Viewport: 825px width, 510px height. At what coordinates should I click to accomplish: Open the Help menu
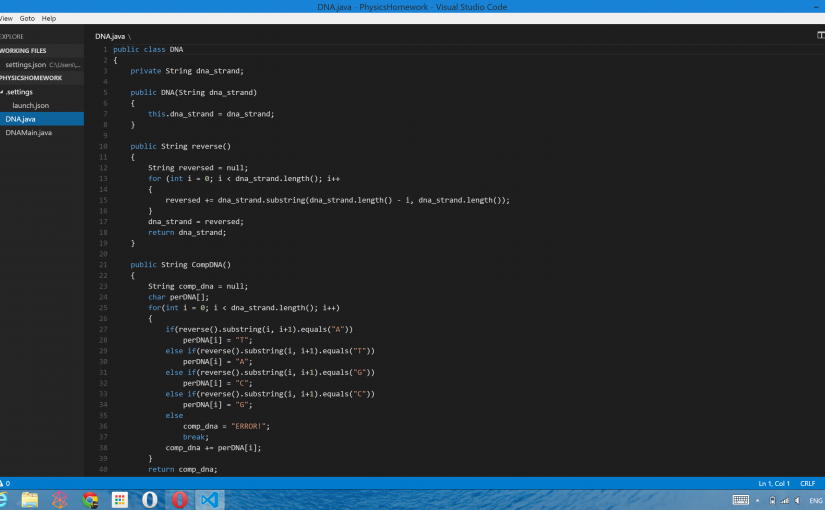point(49,18)
